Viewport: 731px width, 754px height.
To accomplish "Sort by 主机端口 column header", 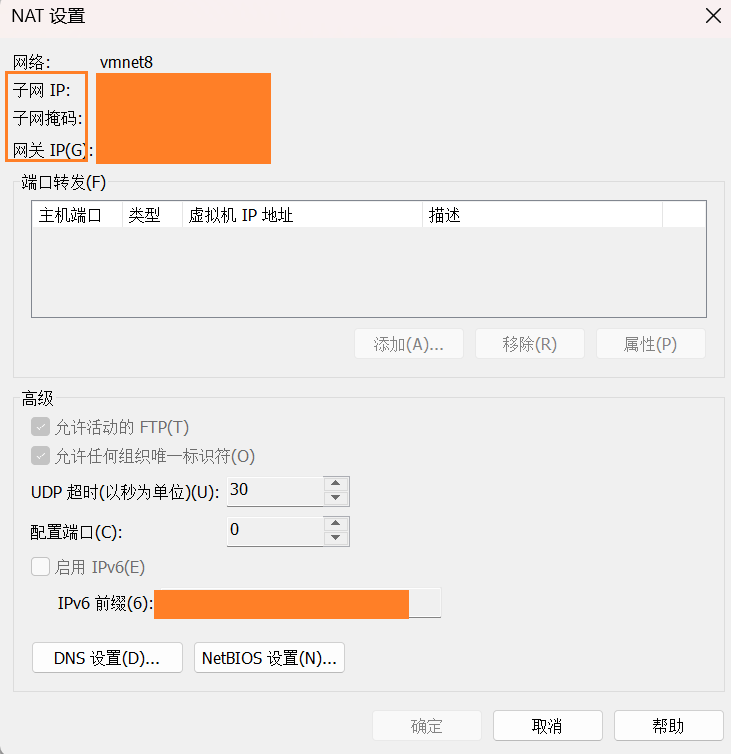I will [x=77, y=214].
